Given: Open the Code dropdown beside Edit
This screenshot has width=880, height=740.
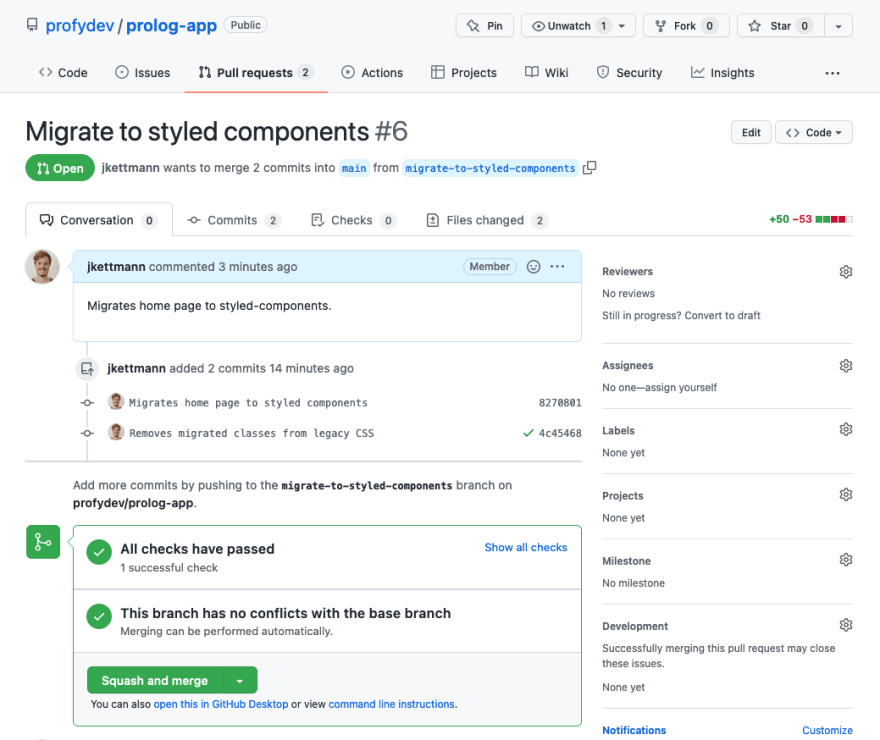Looking at the screenshot, I should [814, 132].
